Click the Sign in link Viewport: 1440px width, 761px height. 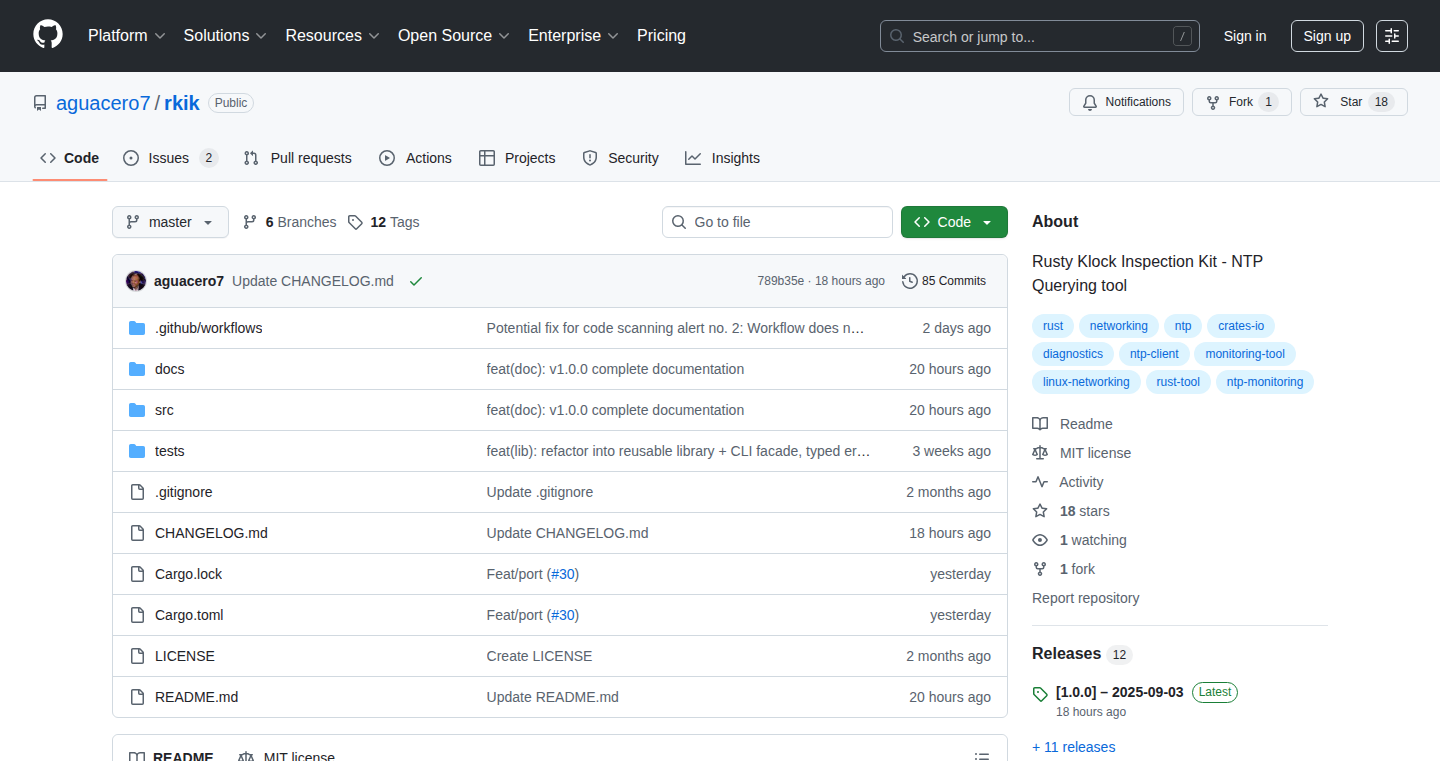tap(1245, 36)
